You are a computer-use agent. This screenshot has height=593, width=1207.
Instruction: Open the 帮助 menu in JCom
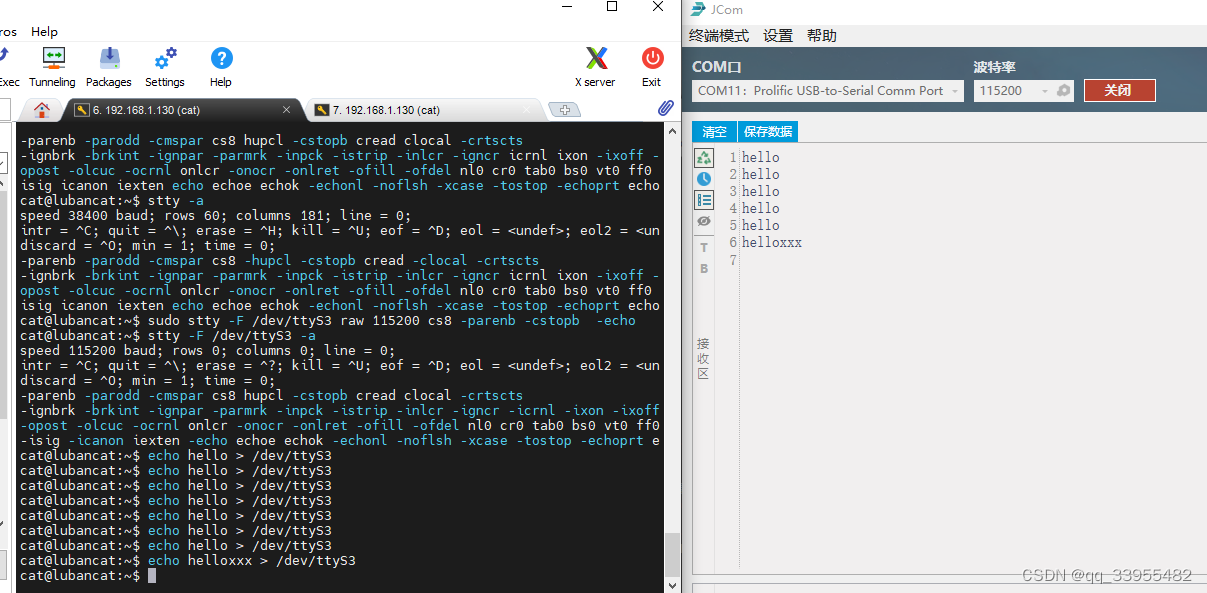tap(822, 36)
